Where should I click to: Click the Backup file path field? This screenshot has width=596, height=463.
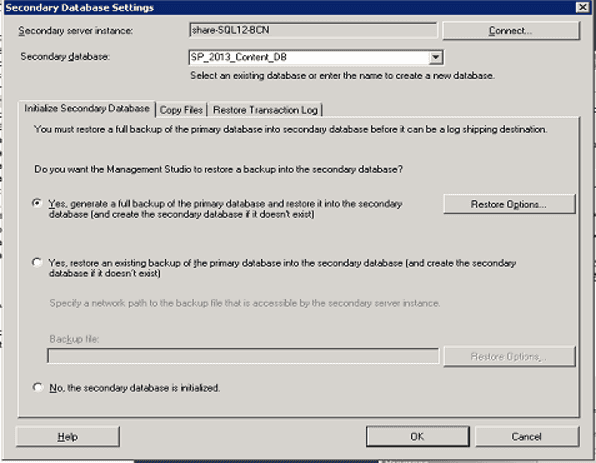[x=243, y=356]
